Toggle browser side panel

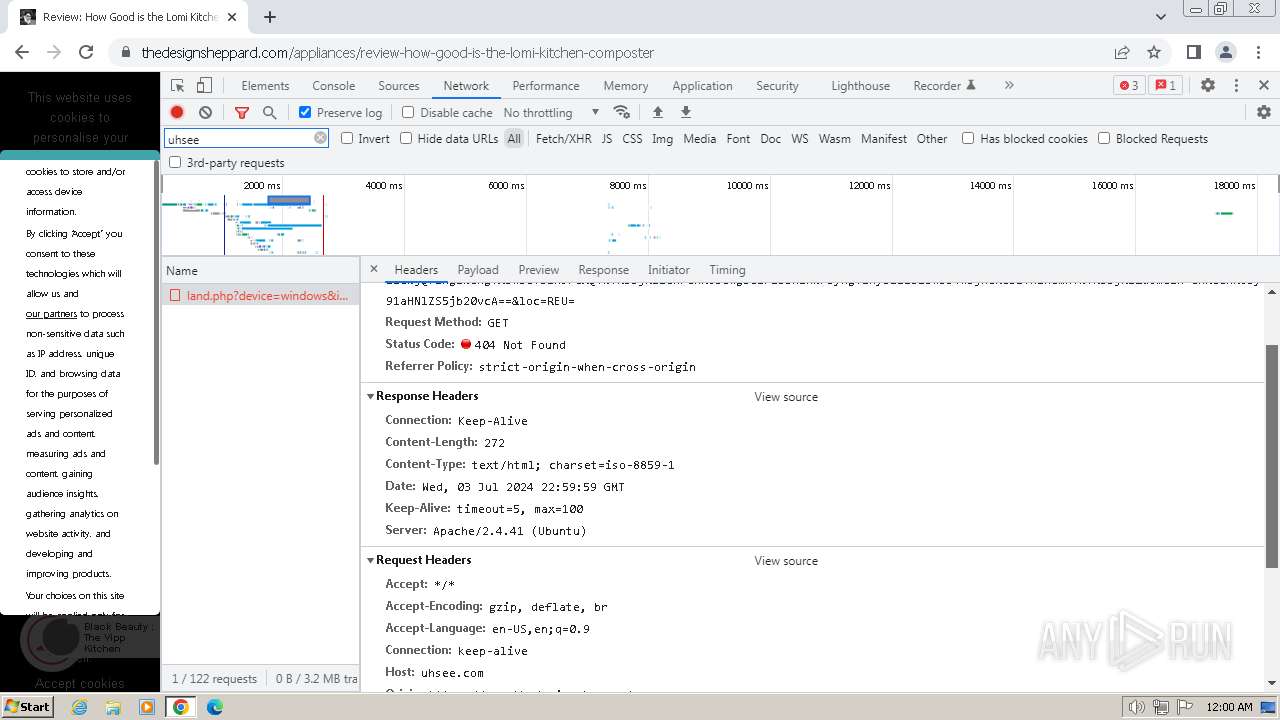coord(1194,52)
